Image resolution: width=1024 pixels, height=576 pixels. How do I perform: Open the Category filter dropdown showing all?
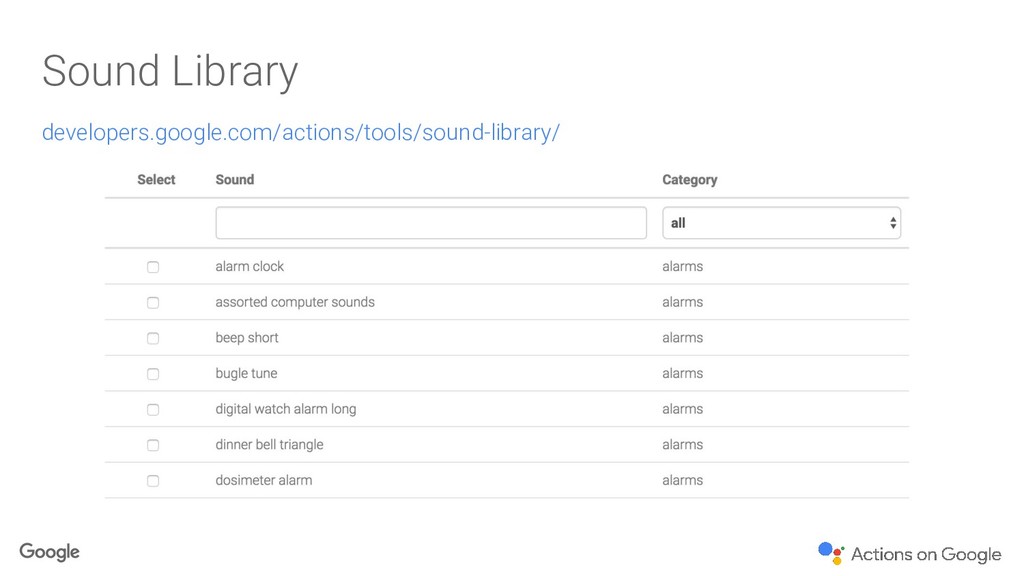point(782,223)
